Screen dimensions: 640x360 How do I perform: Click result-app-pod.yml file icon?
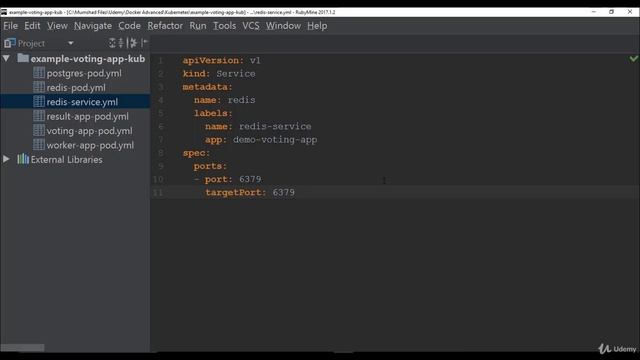tap(39, 116)
